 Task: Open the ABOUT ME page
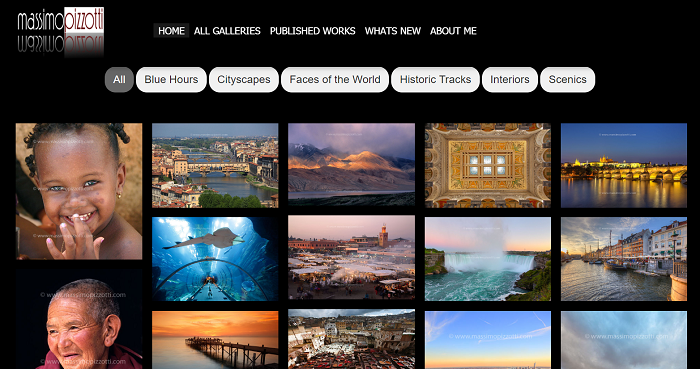coord(453,31)
